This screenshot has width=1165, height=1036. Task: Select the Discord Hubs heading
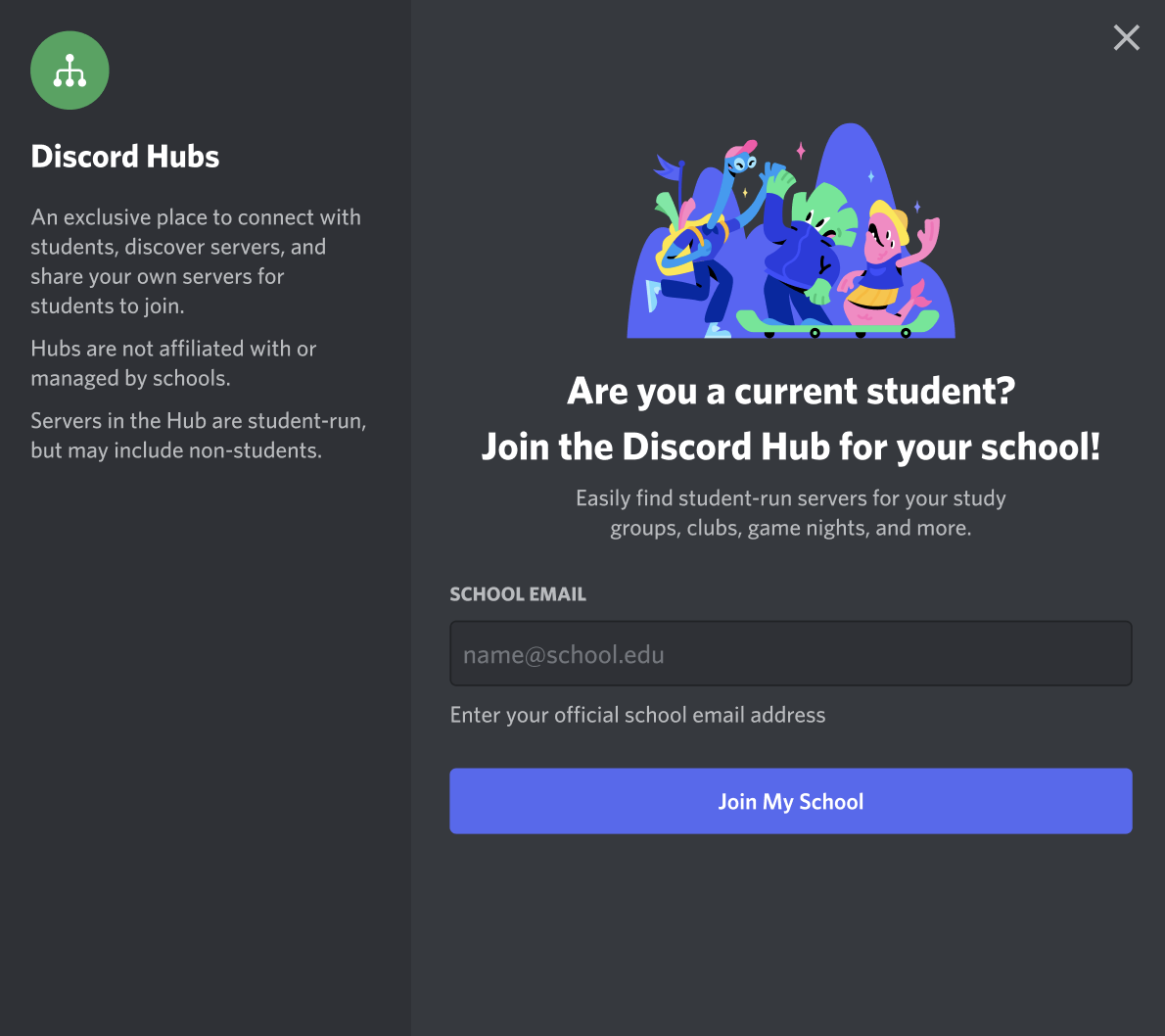click(125, 157)
